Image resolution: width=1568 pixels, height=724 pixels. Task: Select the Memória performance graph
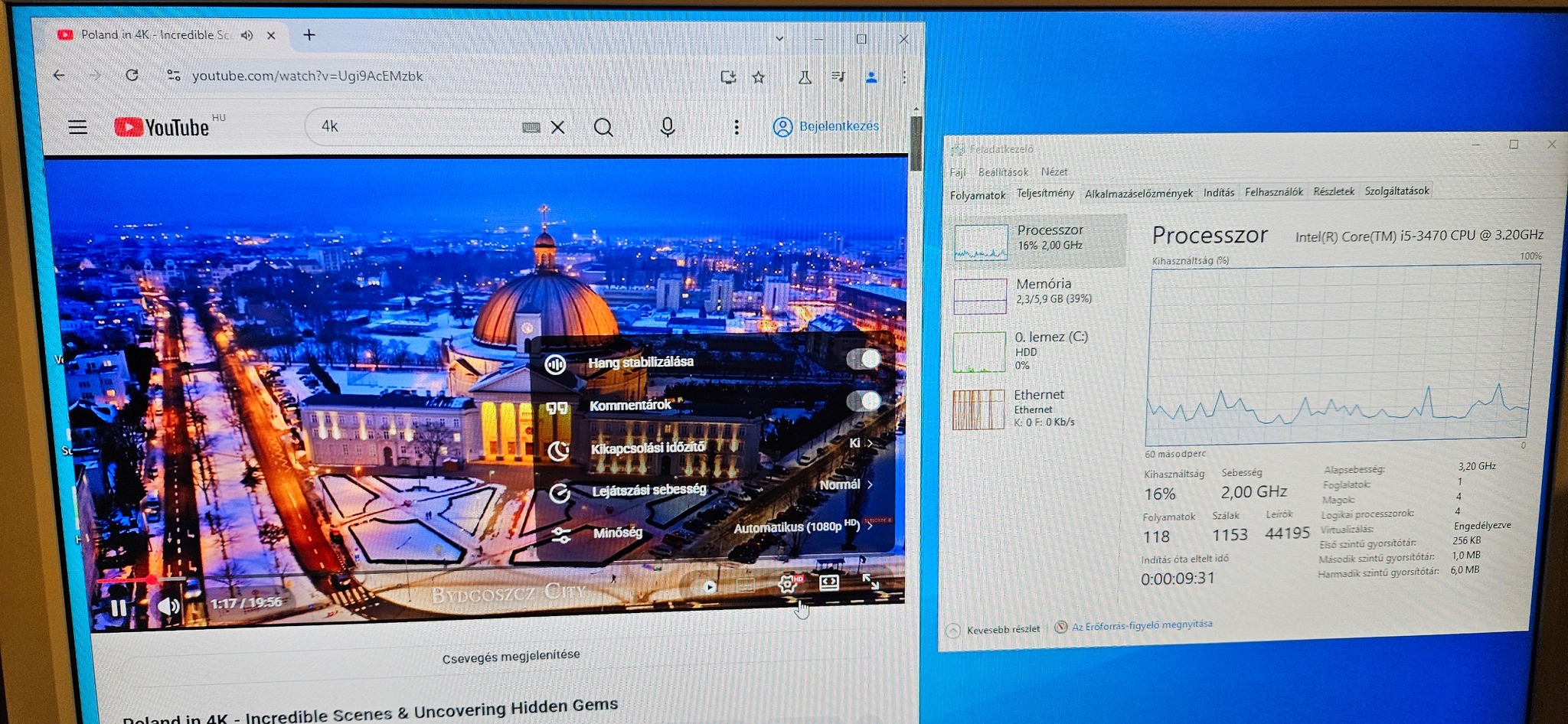point(1038,295)
